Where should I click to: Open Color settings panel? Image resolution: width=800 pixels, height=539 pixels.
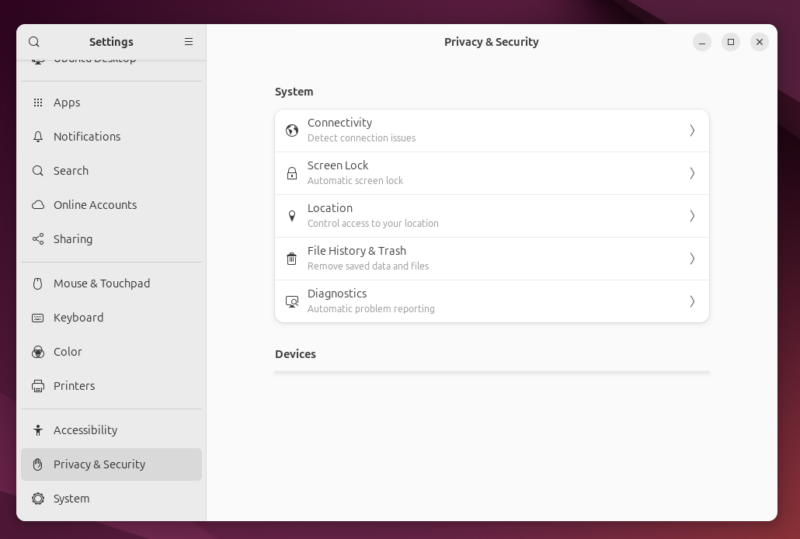pyautogui.click(x=111, y=352)
